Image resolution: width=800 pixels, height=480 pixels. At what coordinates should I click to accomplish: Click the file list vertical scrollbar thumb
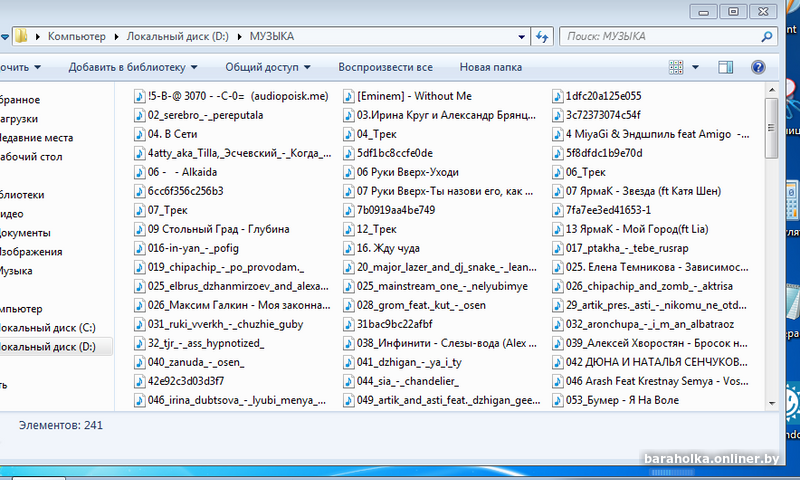[x=771, y=128]
